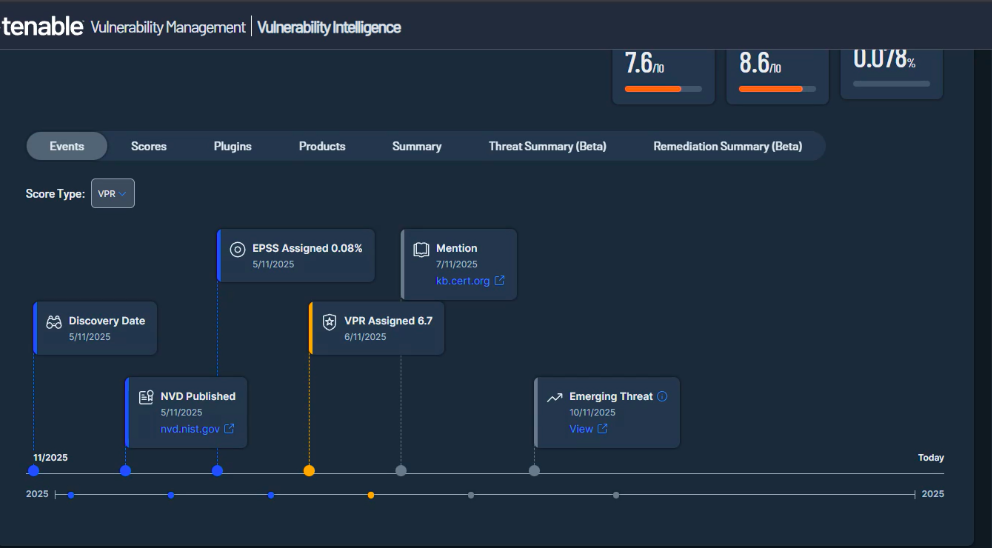992x548 pixels.
Task: Click the Vulnerability Intelligence header title
Action: [329, 27]
